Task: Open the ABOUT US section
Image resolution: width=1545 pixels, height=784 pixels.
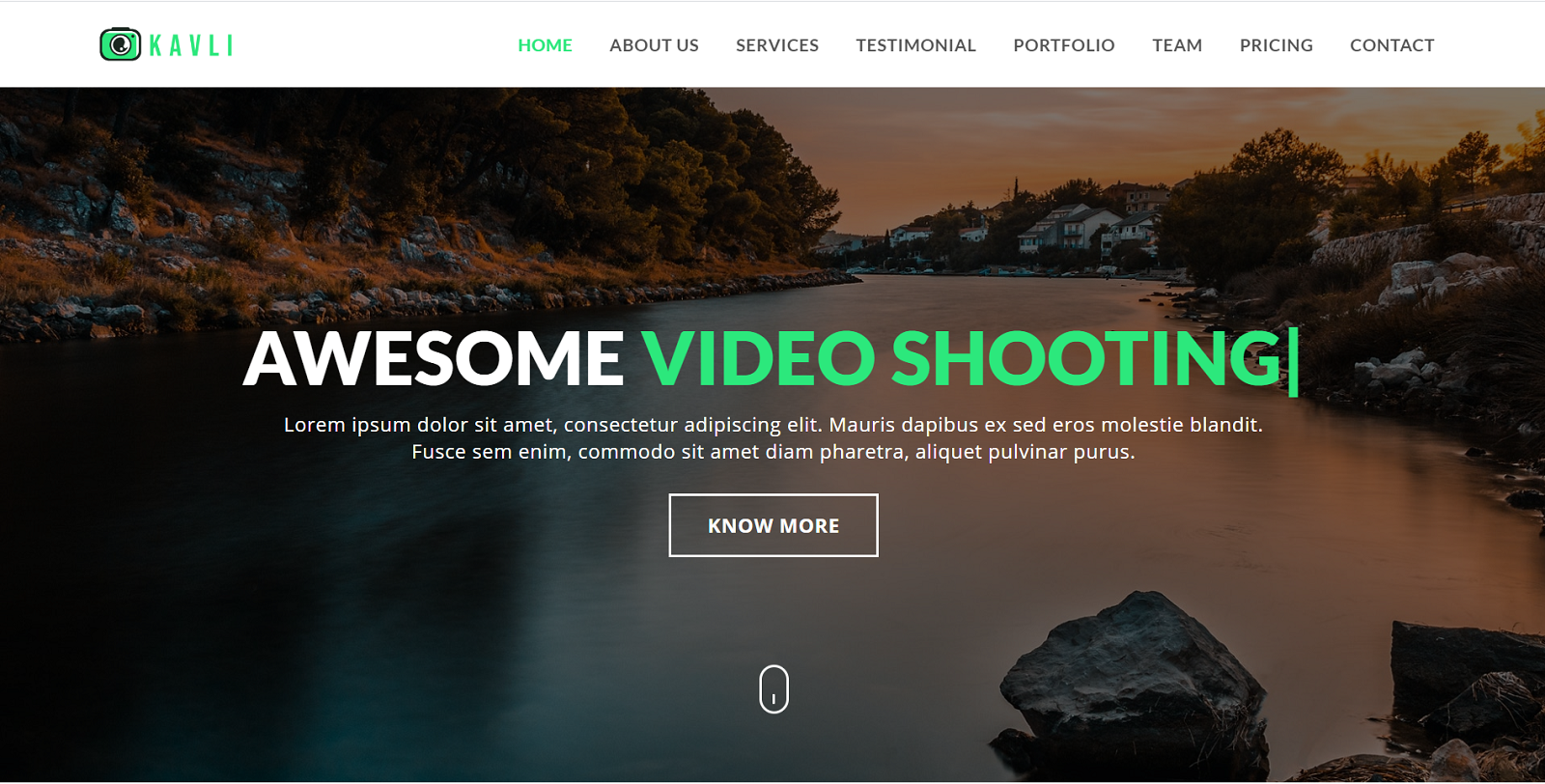Action: click(654, 45)
